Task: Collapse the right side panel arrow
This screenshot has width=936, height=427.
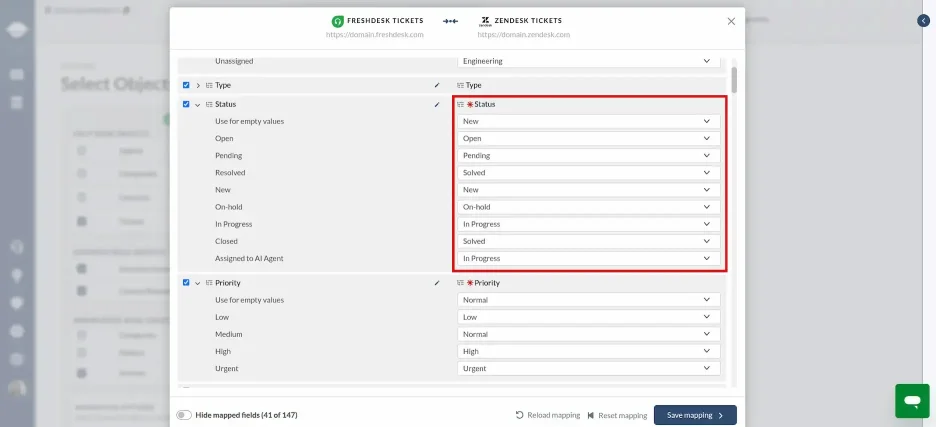Action: click(923, 21)
